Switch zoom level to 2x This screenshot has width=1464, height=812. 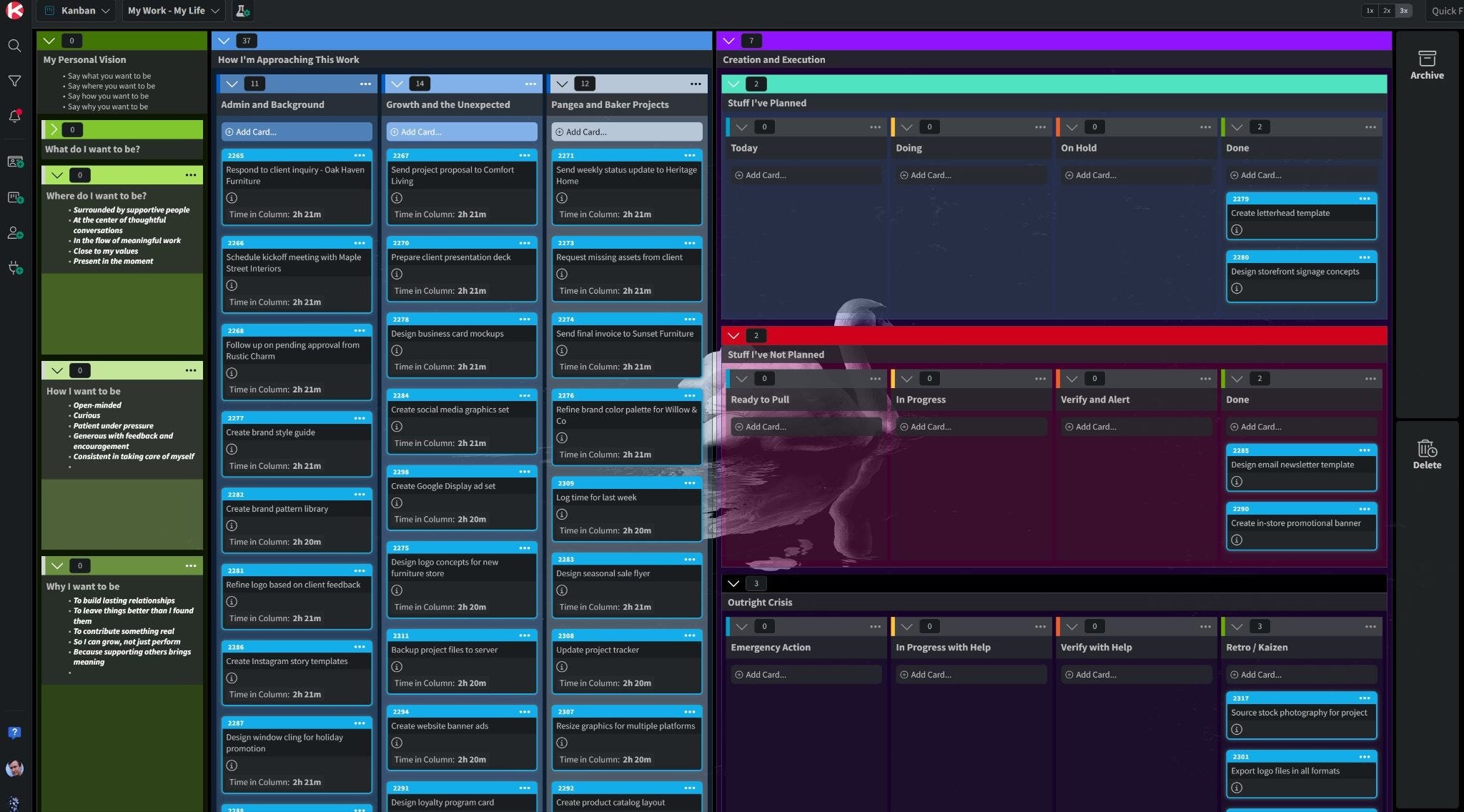click(1387, 11)
